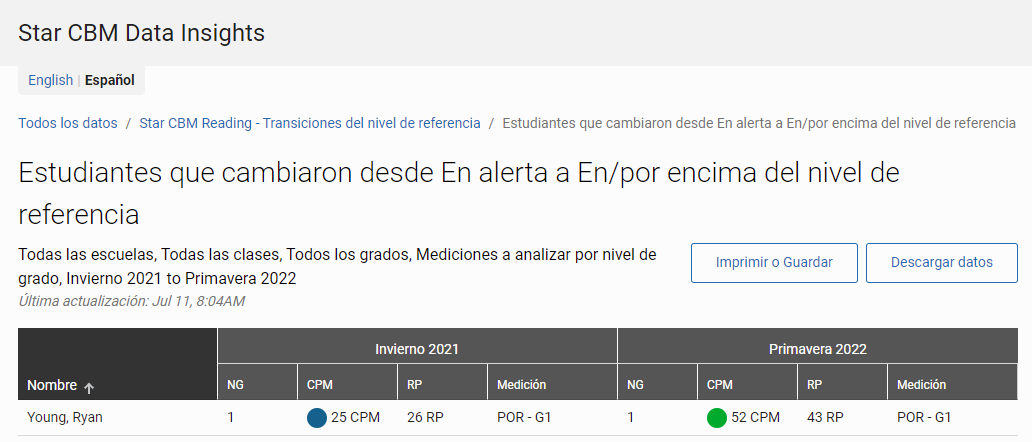Screen dimensions: 1032x442
Task: Select the Español language option
Action: coord(110,80)
